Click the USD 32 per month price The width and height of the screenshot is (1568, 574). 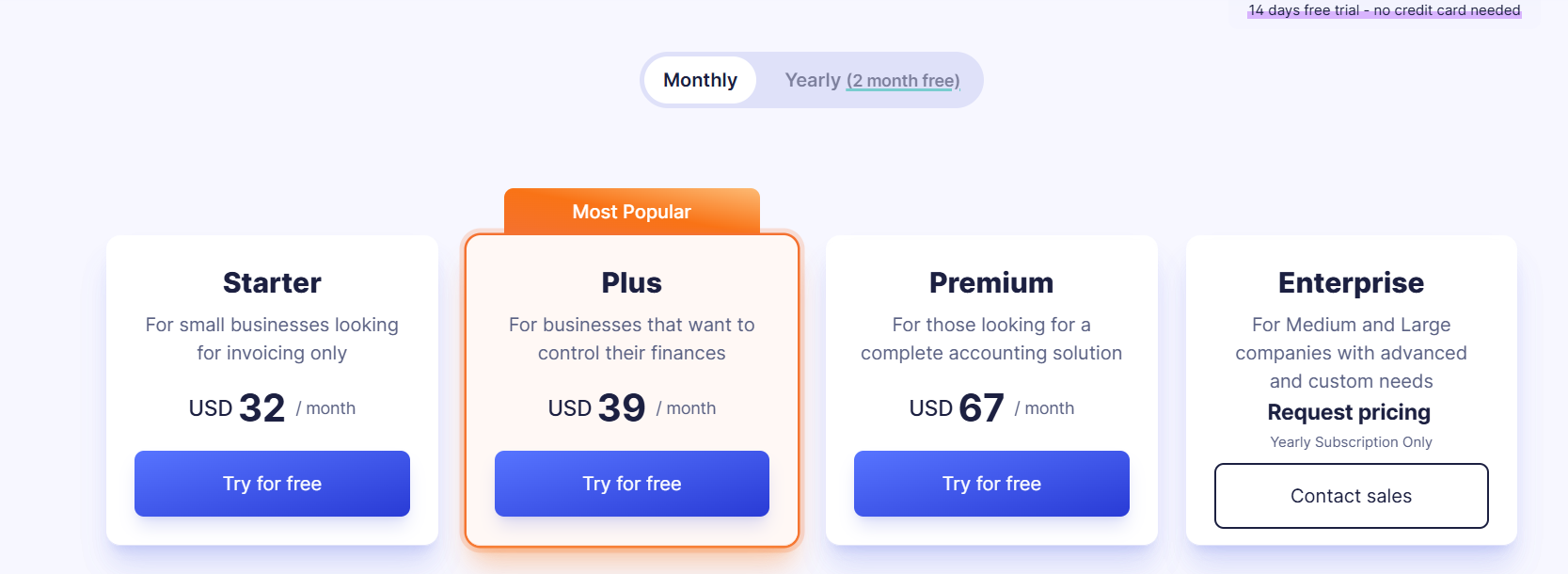[x=272, y=408]
